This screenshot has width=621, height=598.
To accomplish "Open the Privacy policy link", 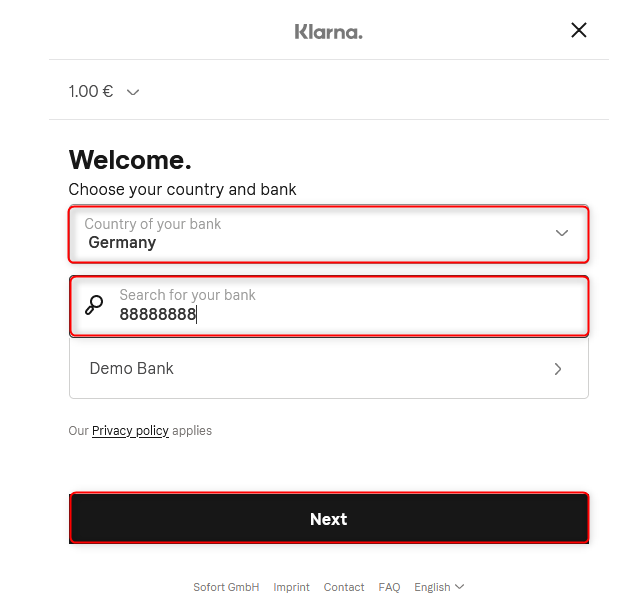I will point(130,430).
